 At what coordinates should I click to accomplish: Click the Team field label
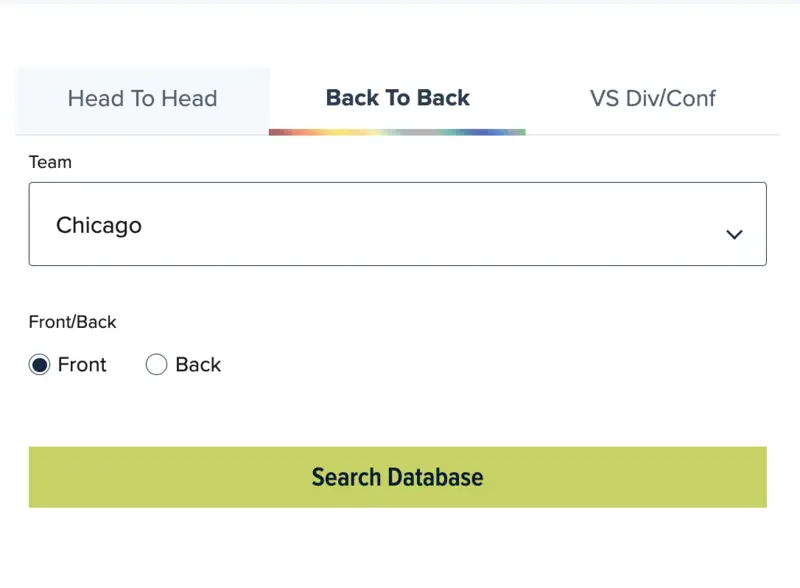click(x=50, y=162)
